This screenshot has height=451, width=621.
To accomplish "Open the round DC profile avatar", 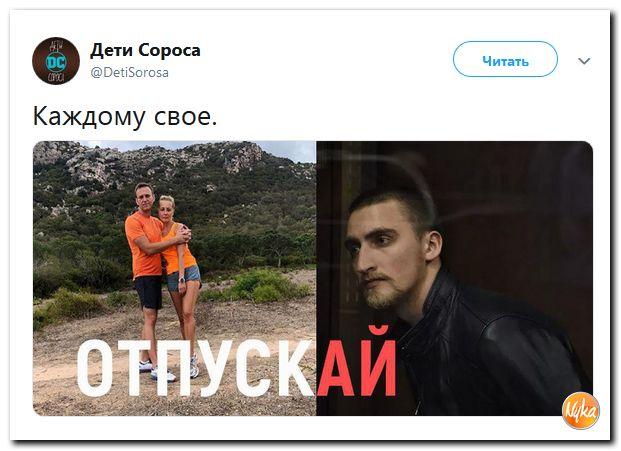I will 56,61.
